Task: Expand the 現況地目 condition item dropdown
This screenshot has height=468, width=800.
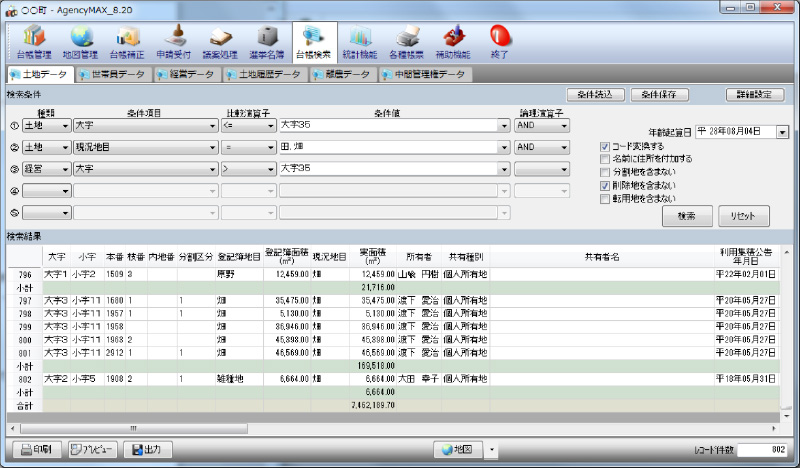Action: pyautogui.click(x=213, y=147)
